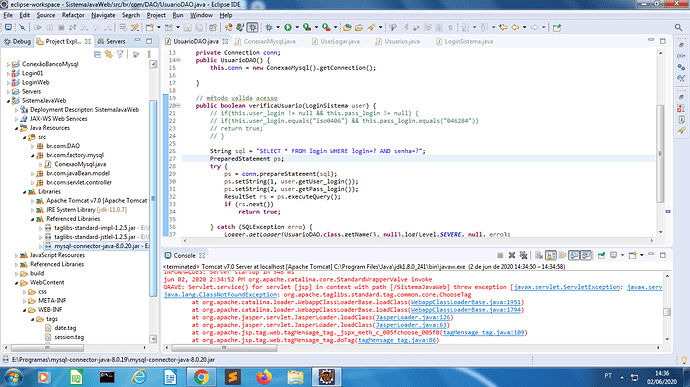690x387 pixels.
Task: Toggle Show Console on standard output change
Action: (x=574, y=255)
